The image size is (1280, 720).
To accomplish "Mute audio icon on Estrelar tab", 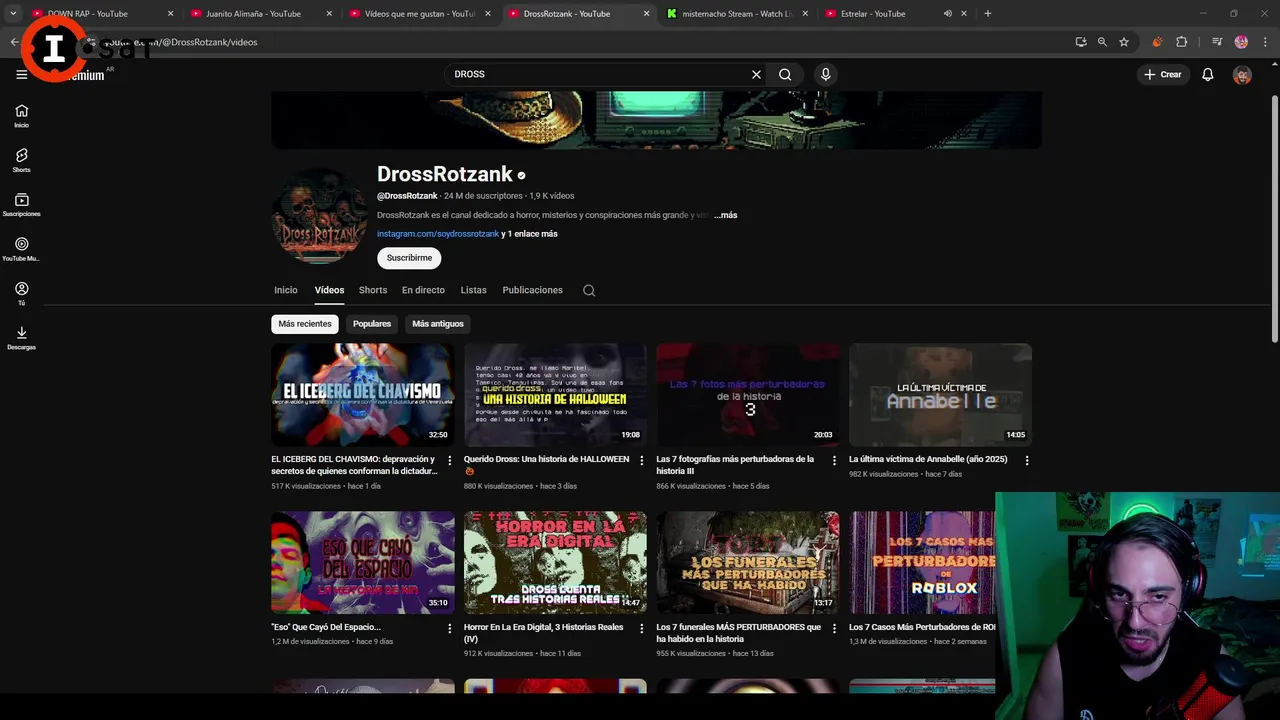I will 947,14.
